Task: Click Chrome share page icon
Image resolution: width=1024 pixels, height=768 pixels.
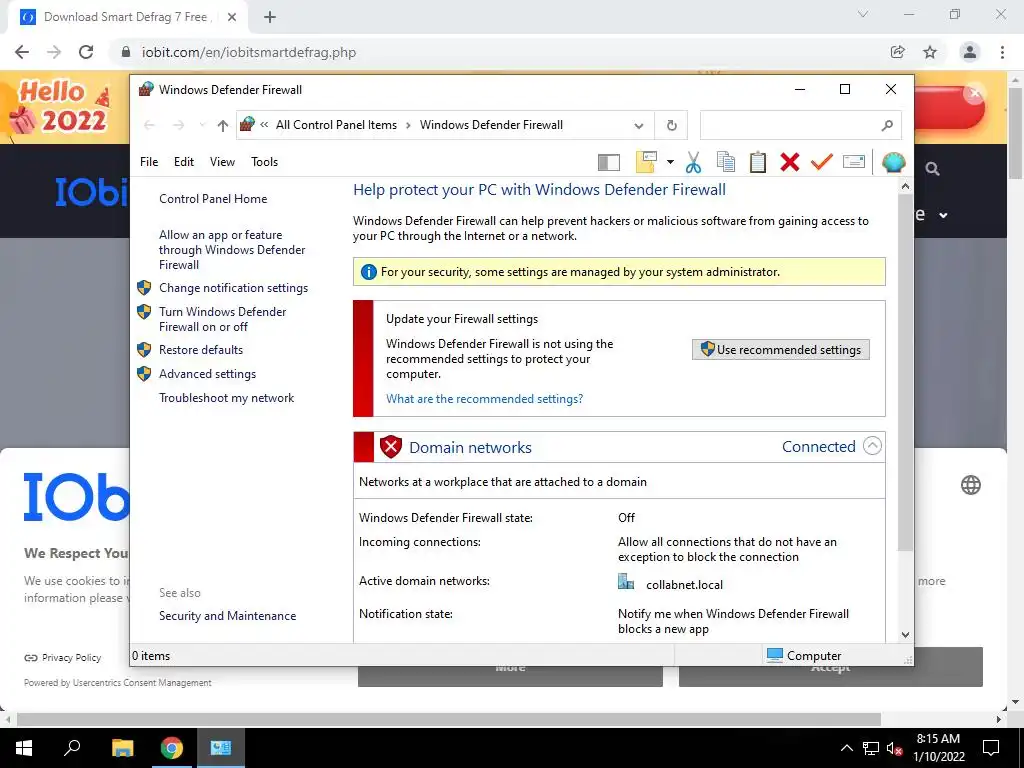Action: pyautogui.click(x=898, y=52)
